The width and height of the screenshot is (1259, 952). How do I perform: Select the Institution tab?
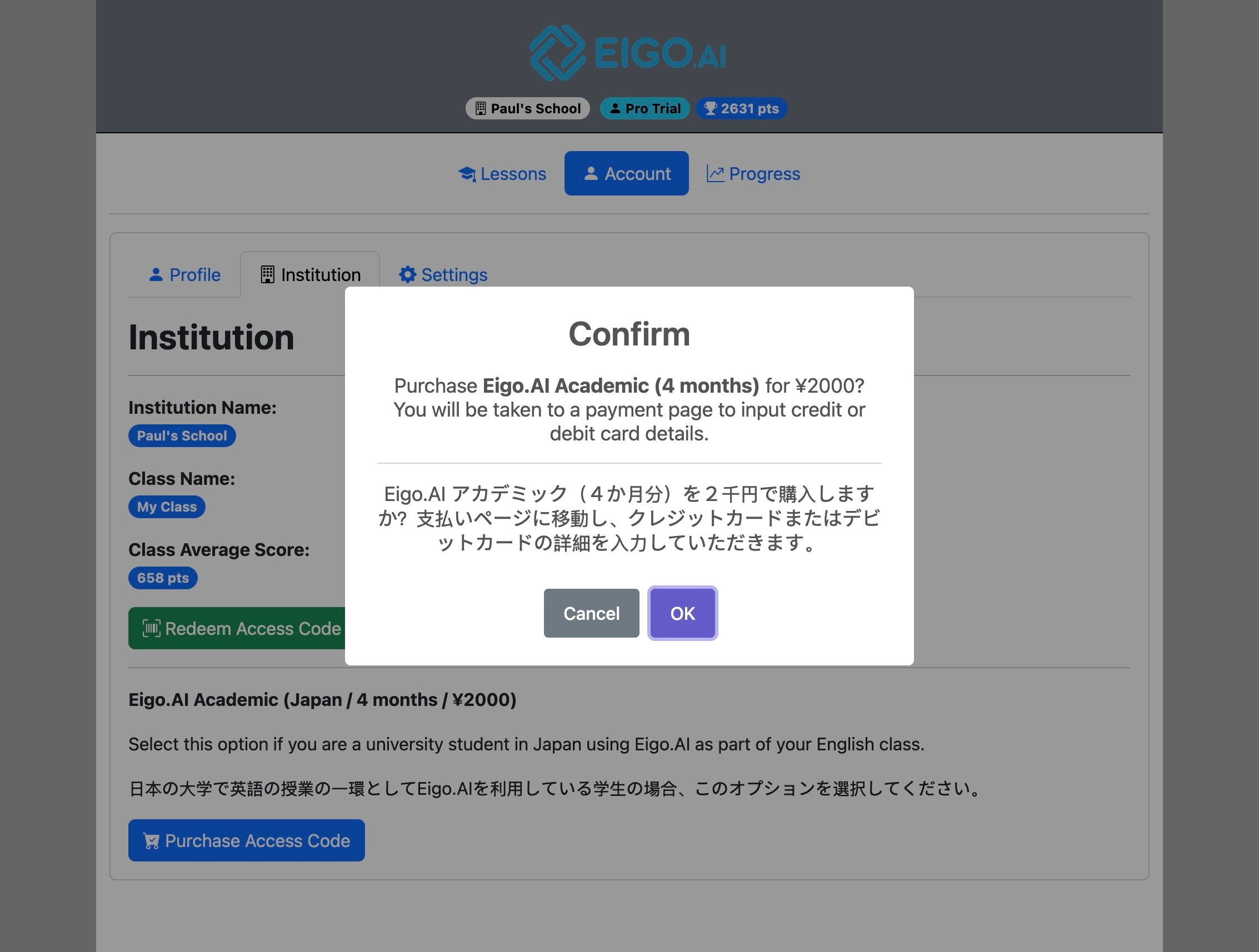tap(310, 275)
